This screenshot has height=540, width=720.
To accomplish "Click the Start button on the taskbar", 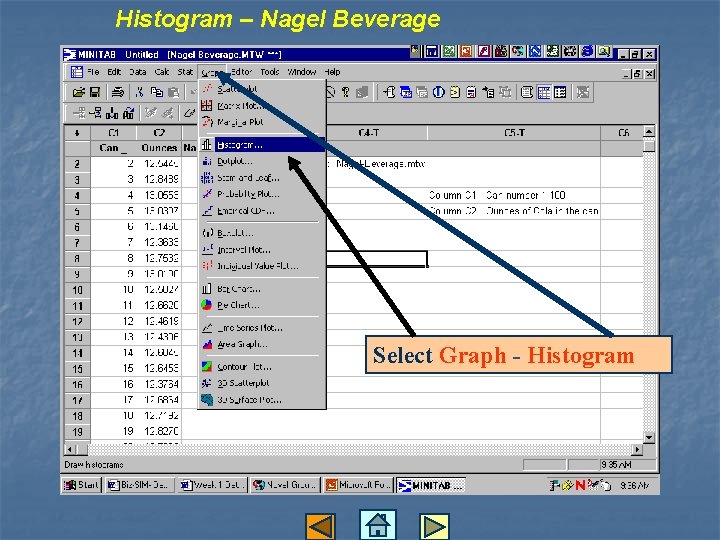I will [81, 485].
